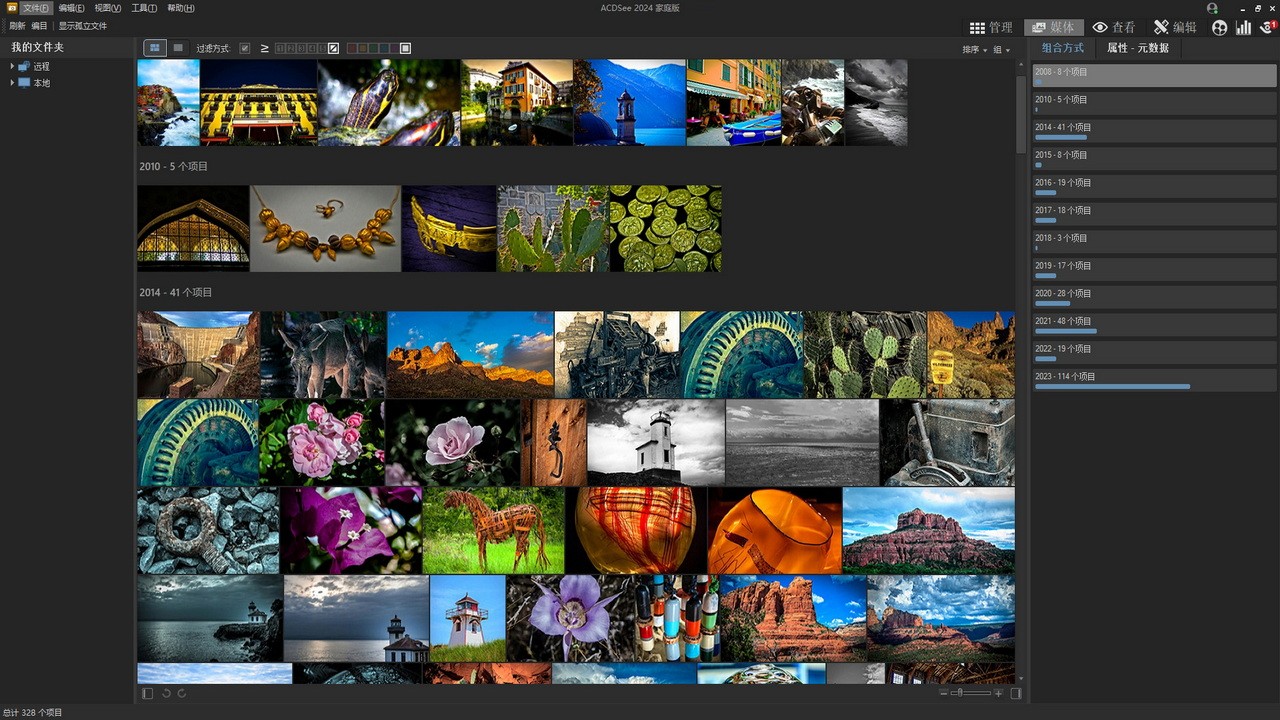Select the 远程 folder

pyautogui.click(x=41, y=66)
